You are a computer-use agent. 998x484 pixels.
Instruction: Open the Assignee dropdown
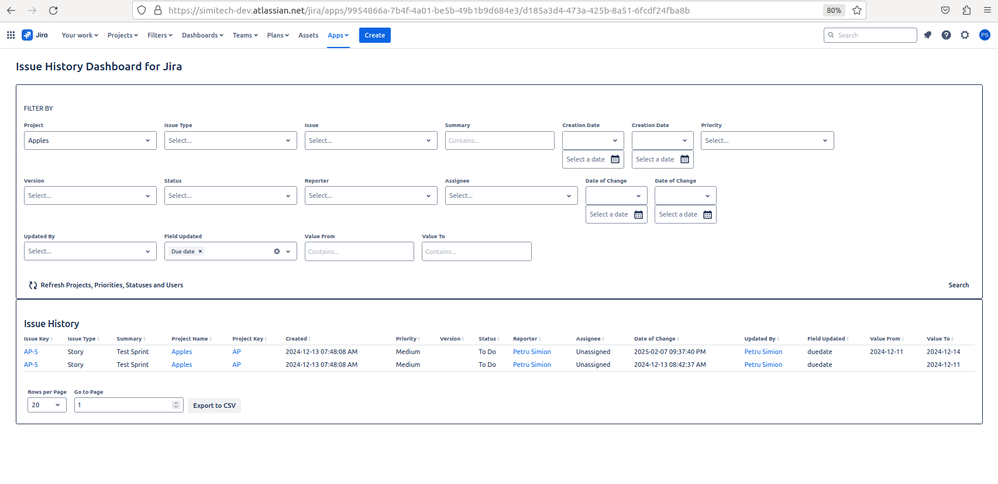(511, 196)
